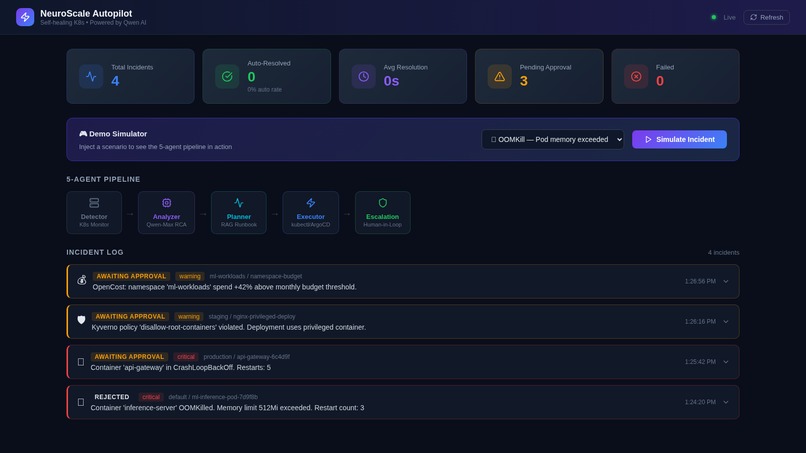Click the game controller Demo Simulator icon
This screenshot has width=806, height=453.
pyautogui.click(x=83, y=134)
